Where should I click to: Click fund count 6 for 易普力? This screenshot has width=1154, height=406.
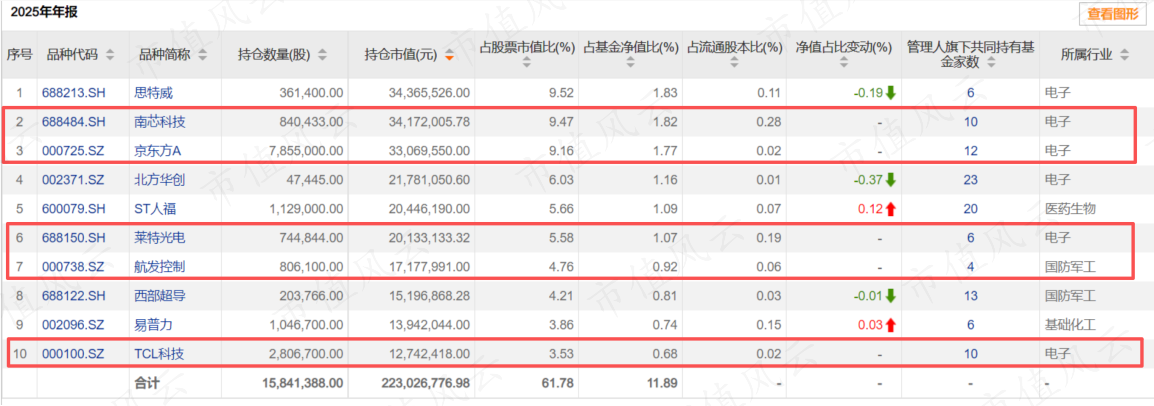(x=971, y=324)
